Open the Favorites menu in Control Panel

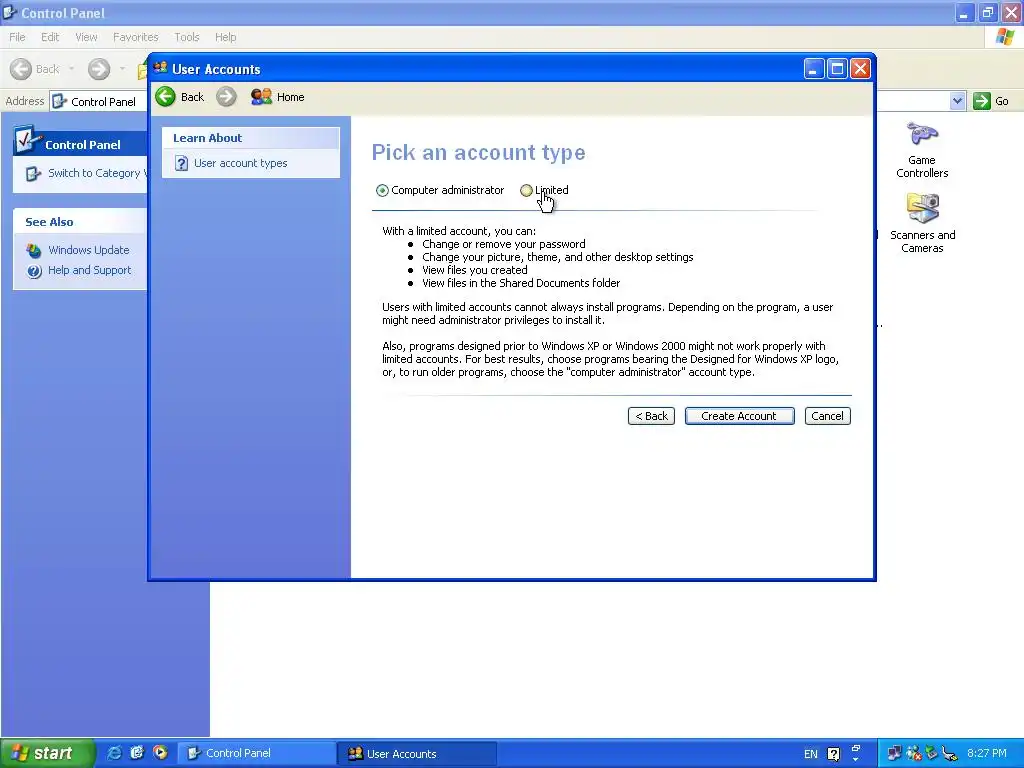tap(136, 37)
